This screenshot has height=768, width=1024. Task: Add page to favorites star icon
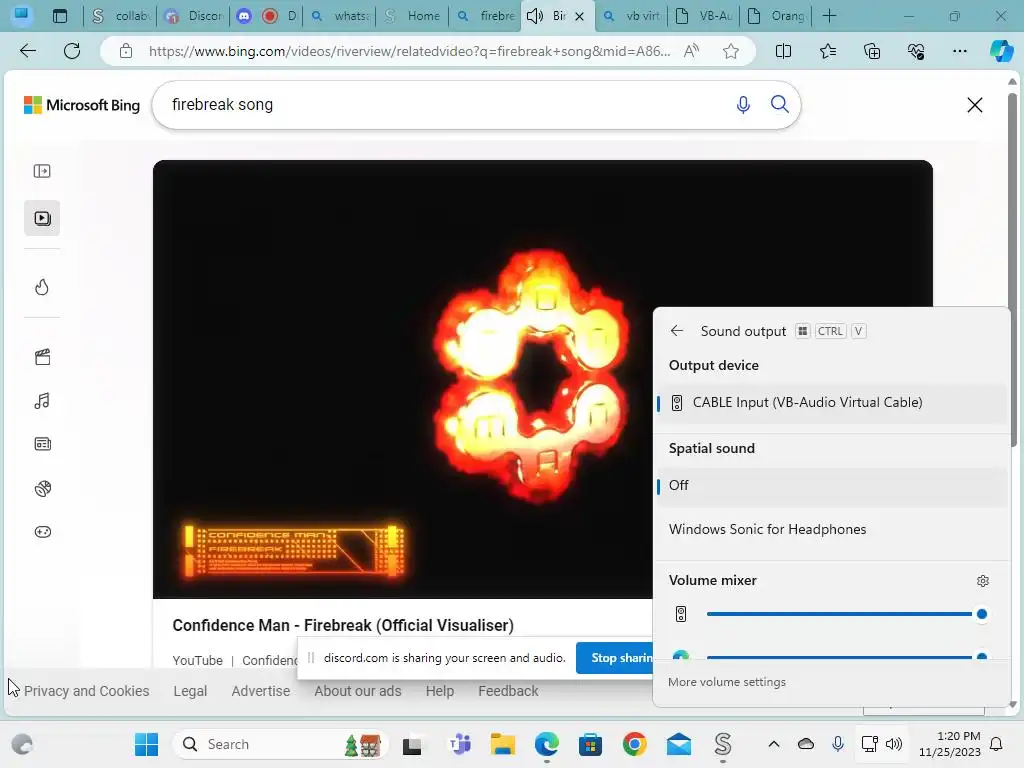(x=731, y=51)
